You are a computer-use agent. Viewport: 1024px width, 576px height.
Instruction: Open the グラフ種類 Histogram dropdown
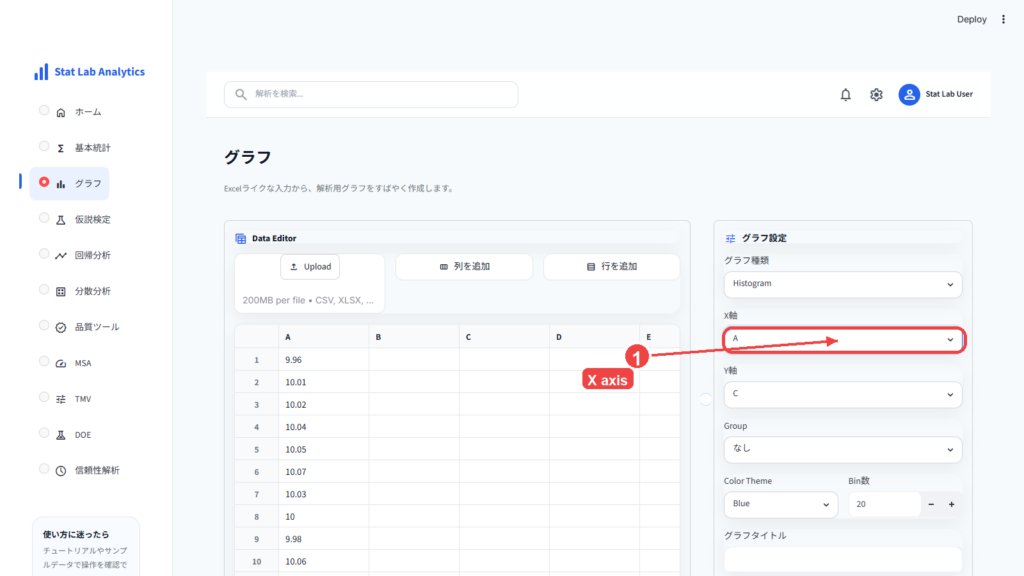[842, 284]
